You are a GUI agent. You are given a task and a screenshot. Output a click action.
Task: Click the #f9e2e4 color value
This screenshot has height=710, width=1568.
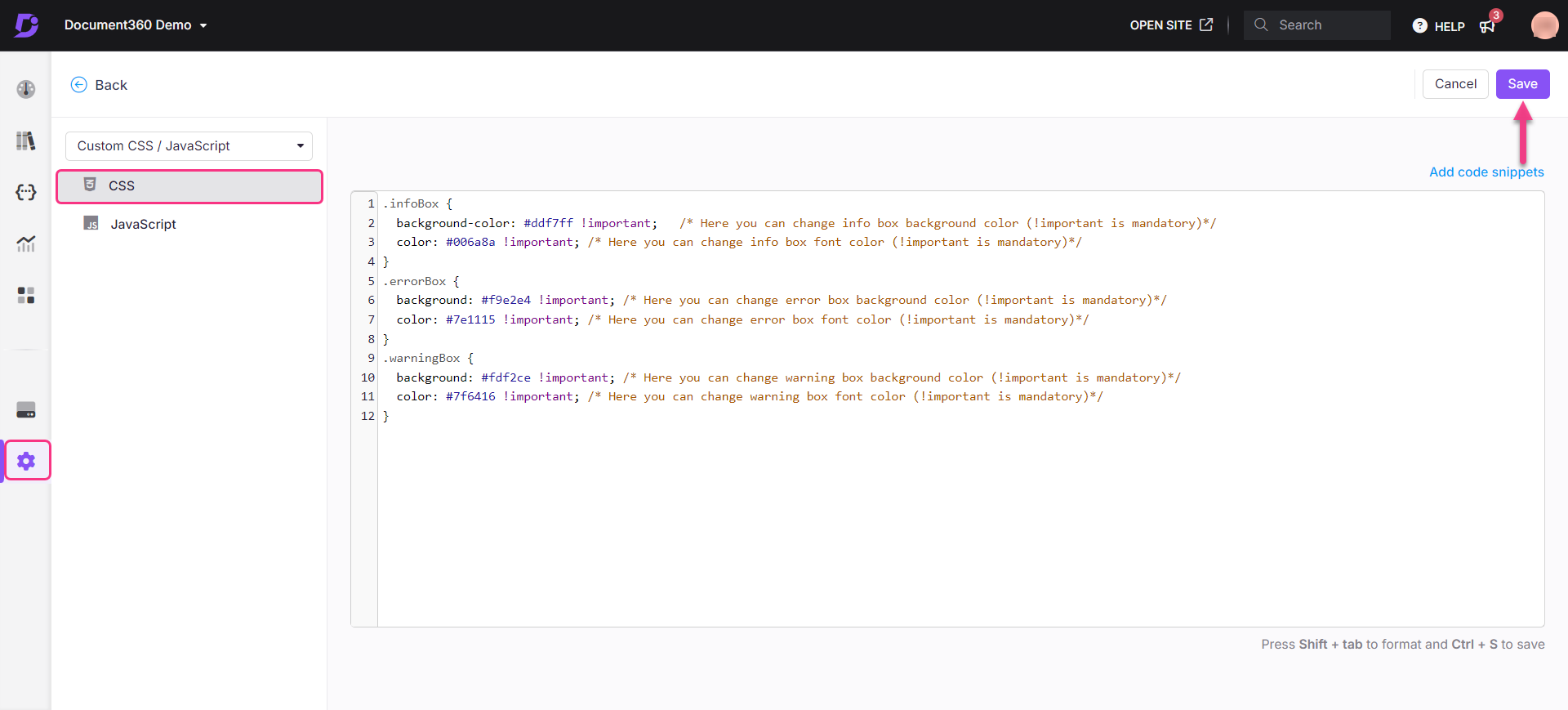coord(506,300)
